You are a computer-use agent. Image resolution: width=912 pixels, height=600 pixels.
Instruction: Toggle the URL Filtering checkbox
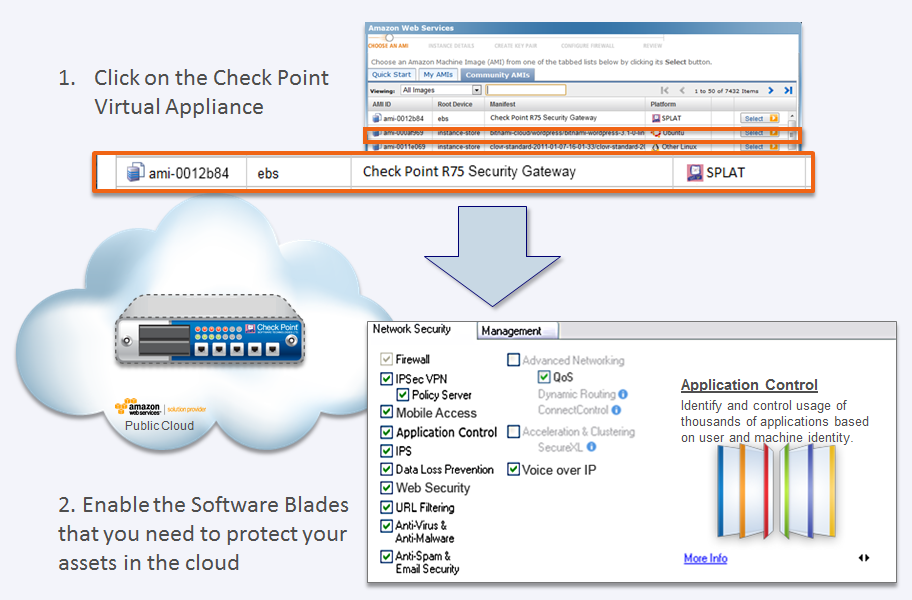[386, 507]
